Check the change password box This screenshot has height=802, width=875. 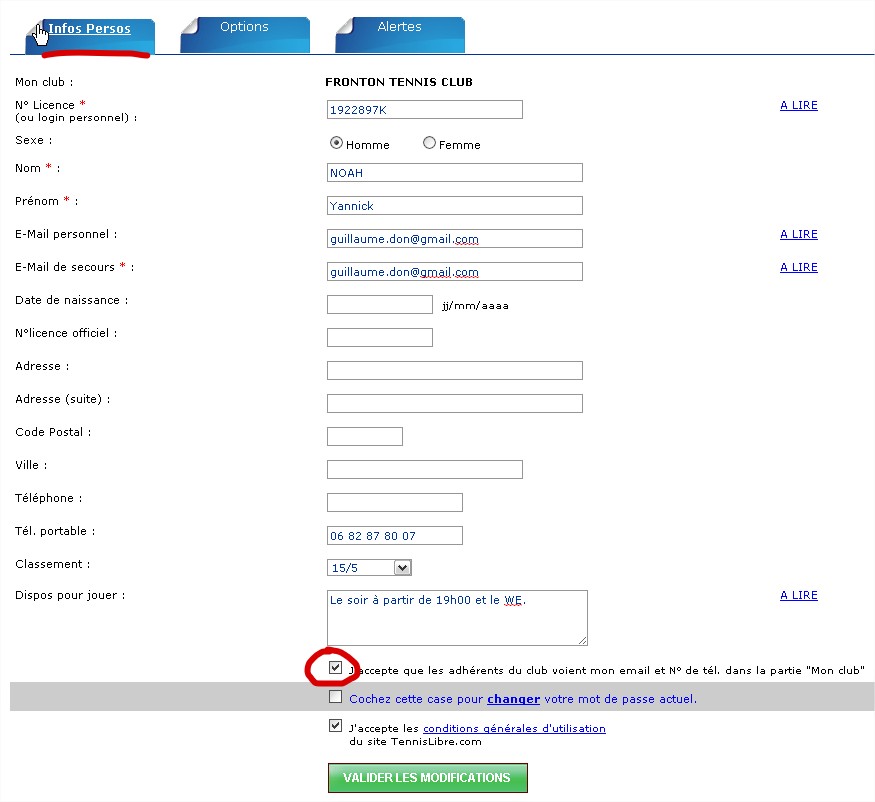(x=335, y=697)
